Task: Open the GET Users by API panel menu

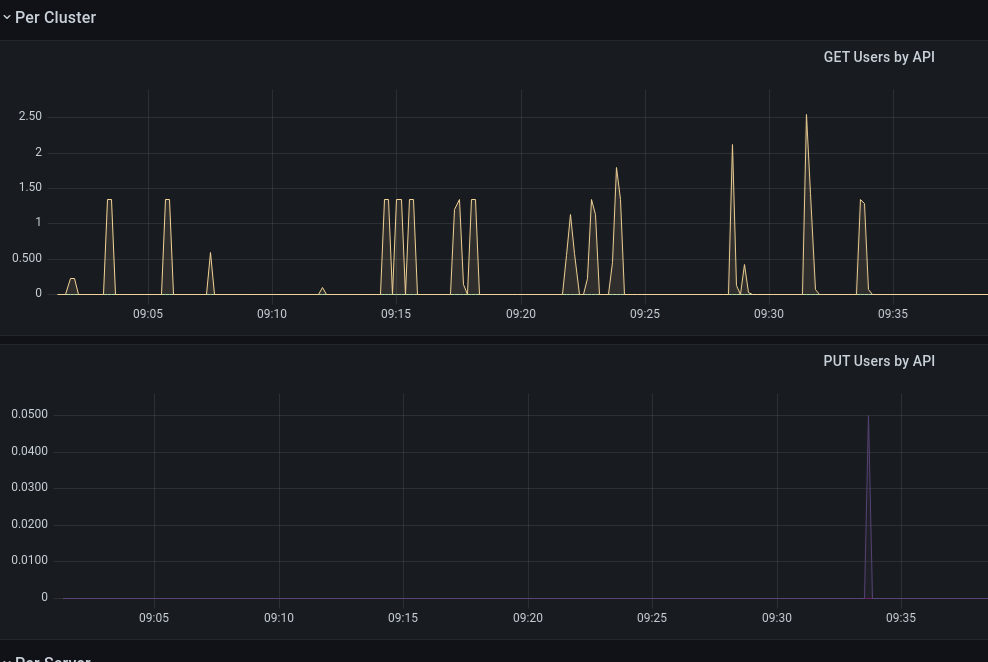Action: (x=878, y=57)
